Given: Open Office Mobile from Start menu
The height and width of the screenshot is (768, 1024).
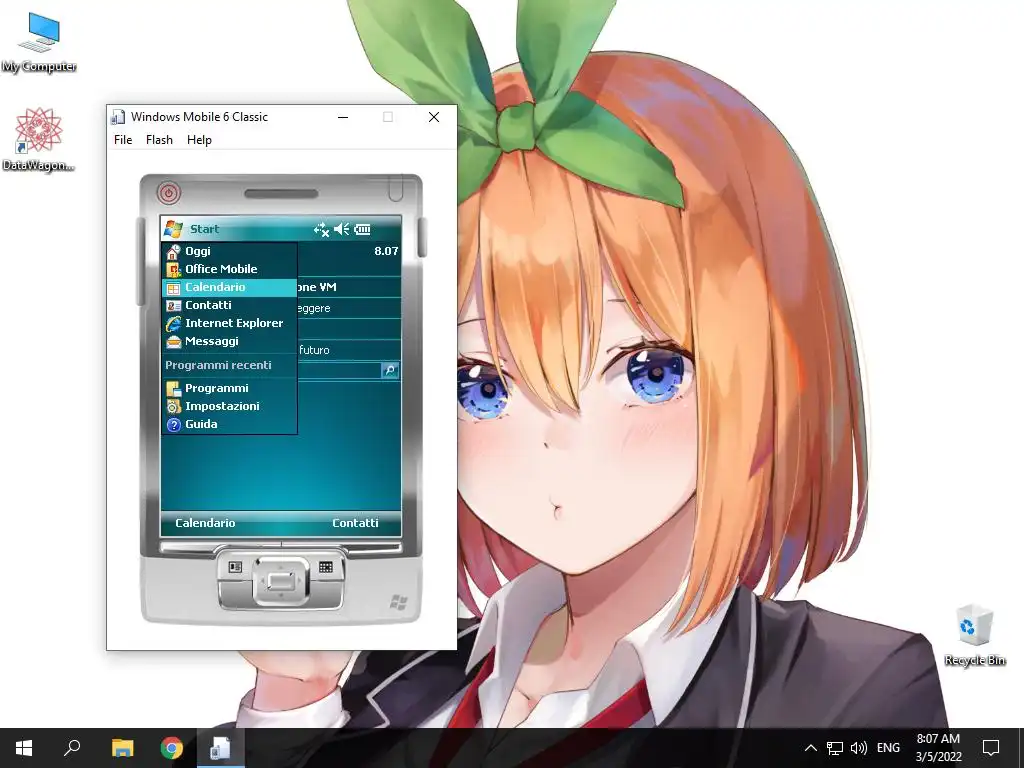Looking at the screenshot, I should coord(229,269).
